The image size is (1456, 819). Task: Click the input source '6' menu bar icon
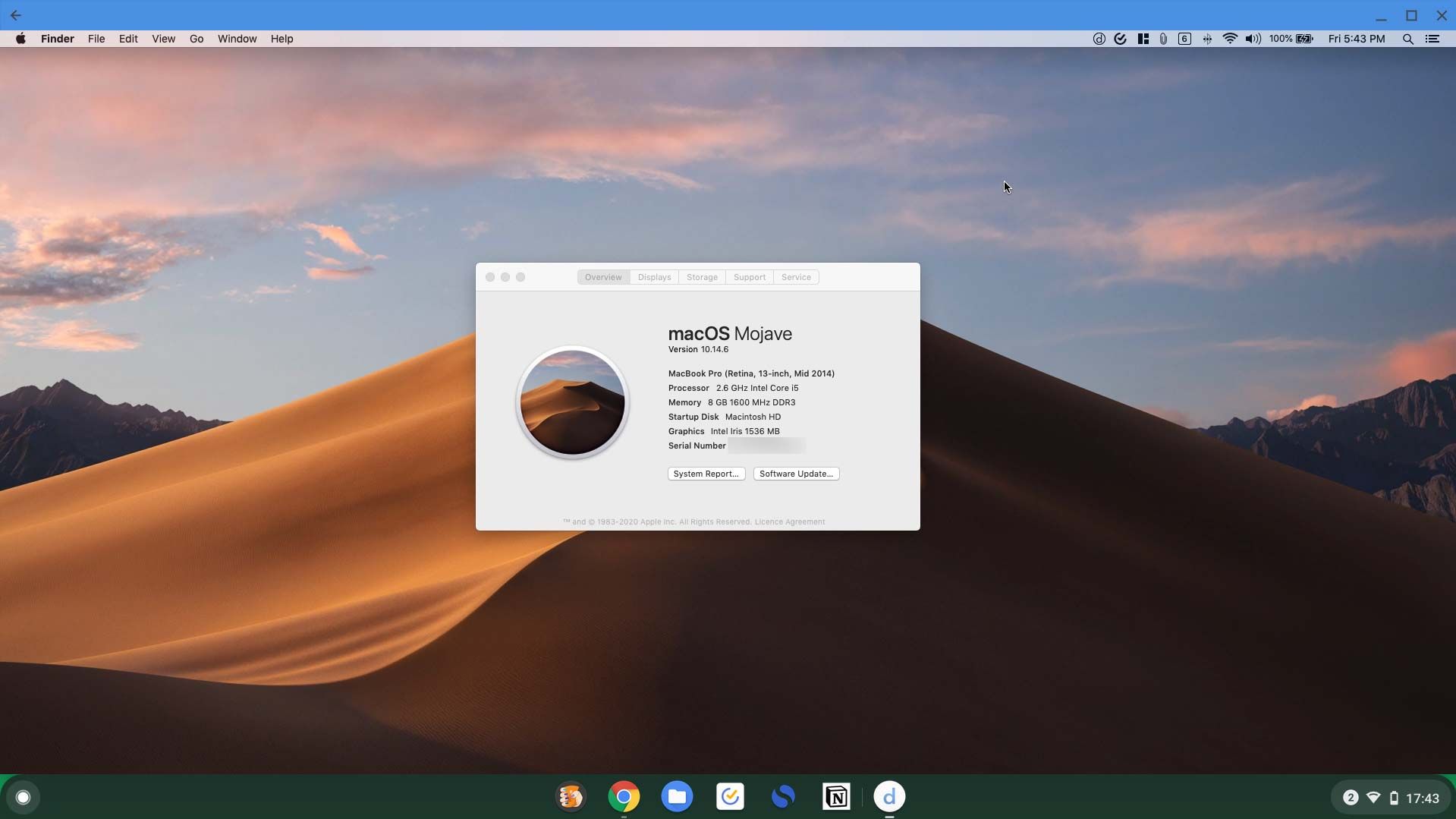(x=1184, y=38)
